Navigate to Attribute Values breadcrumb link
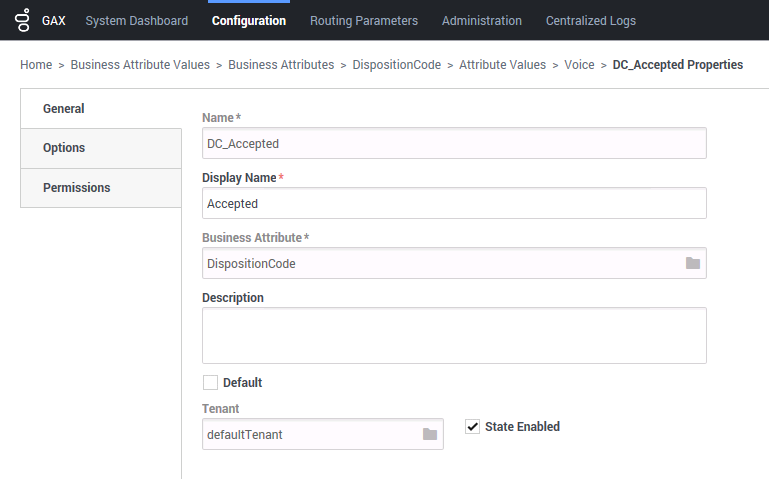769x479 pixels. pyautogui.click(x=502, y=65)
